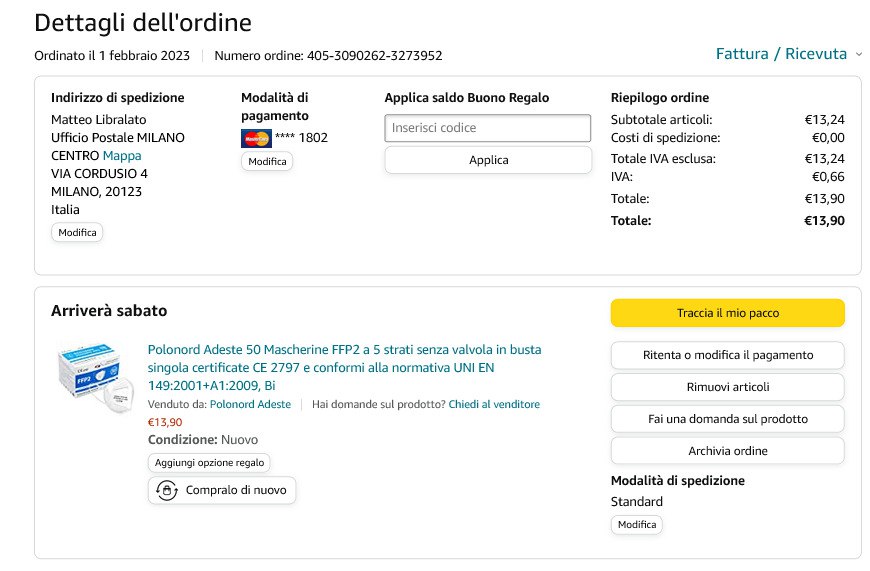
Task: Click Fai una domanda sul prodotto
Action: coord(727,419)
